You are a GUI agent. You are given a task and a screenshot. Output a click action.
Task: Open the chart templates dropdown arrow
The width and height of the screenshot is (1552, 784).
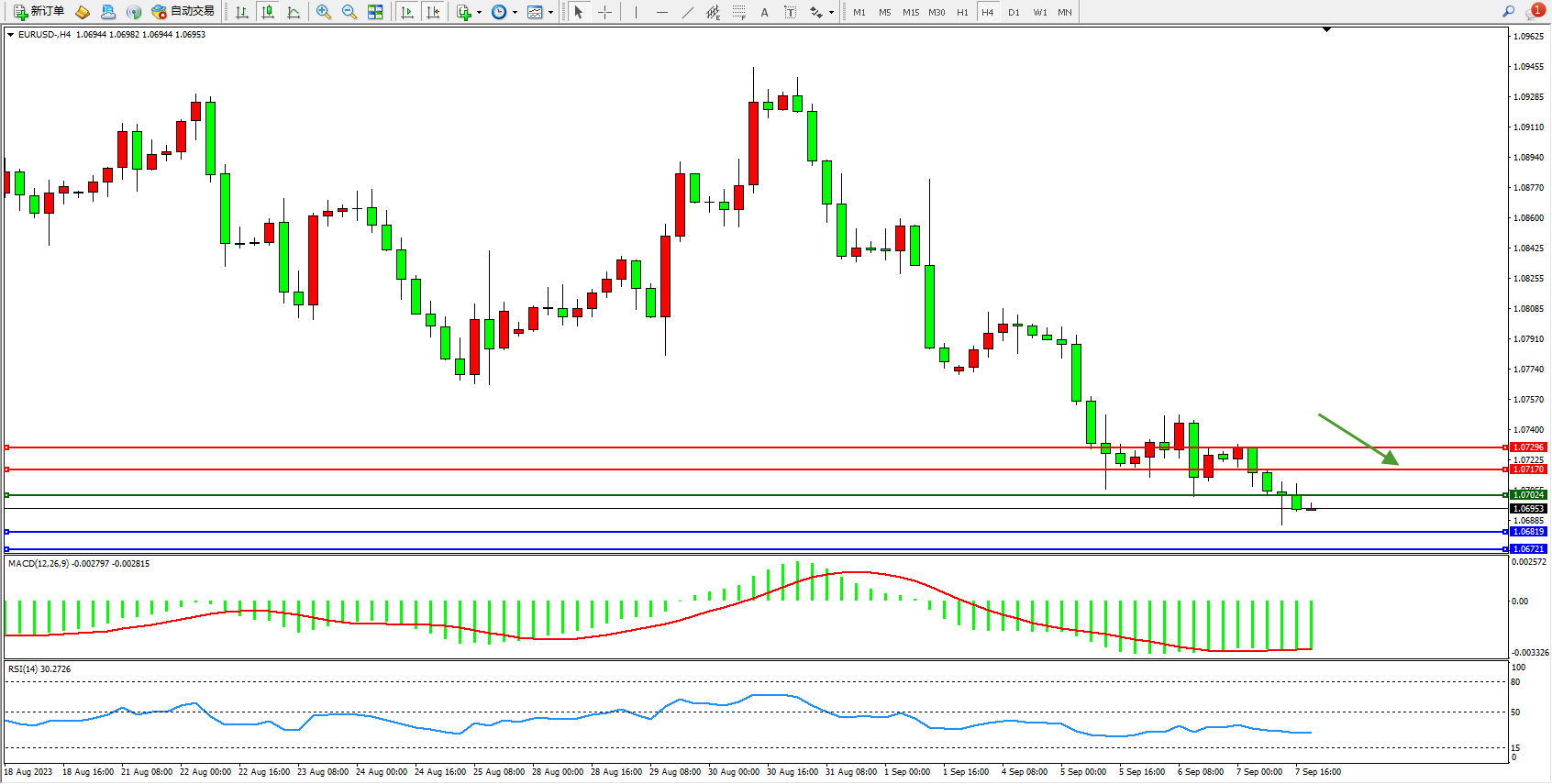pyautogui.click(x=550, y=13)
